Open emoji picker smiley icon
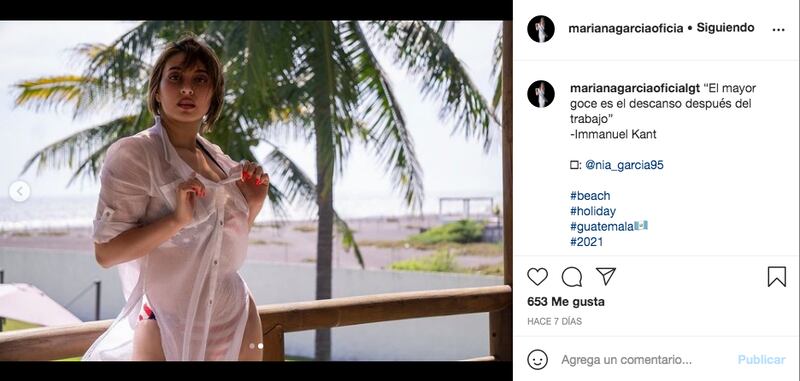The image size is (800, 381). pos(537,359)
